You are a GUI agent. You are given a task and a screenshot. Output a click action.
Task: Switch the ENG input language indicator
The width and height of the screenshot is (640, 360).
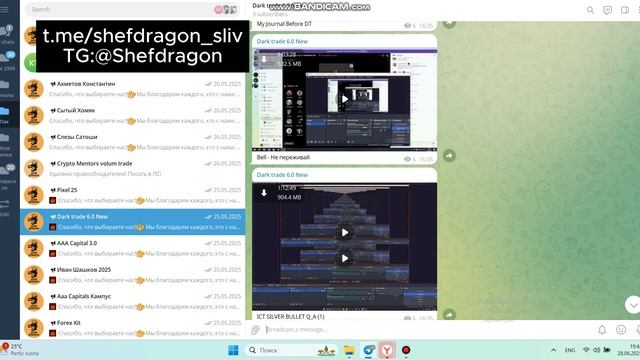[x=570, y=350]
